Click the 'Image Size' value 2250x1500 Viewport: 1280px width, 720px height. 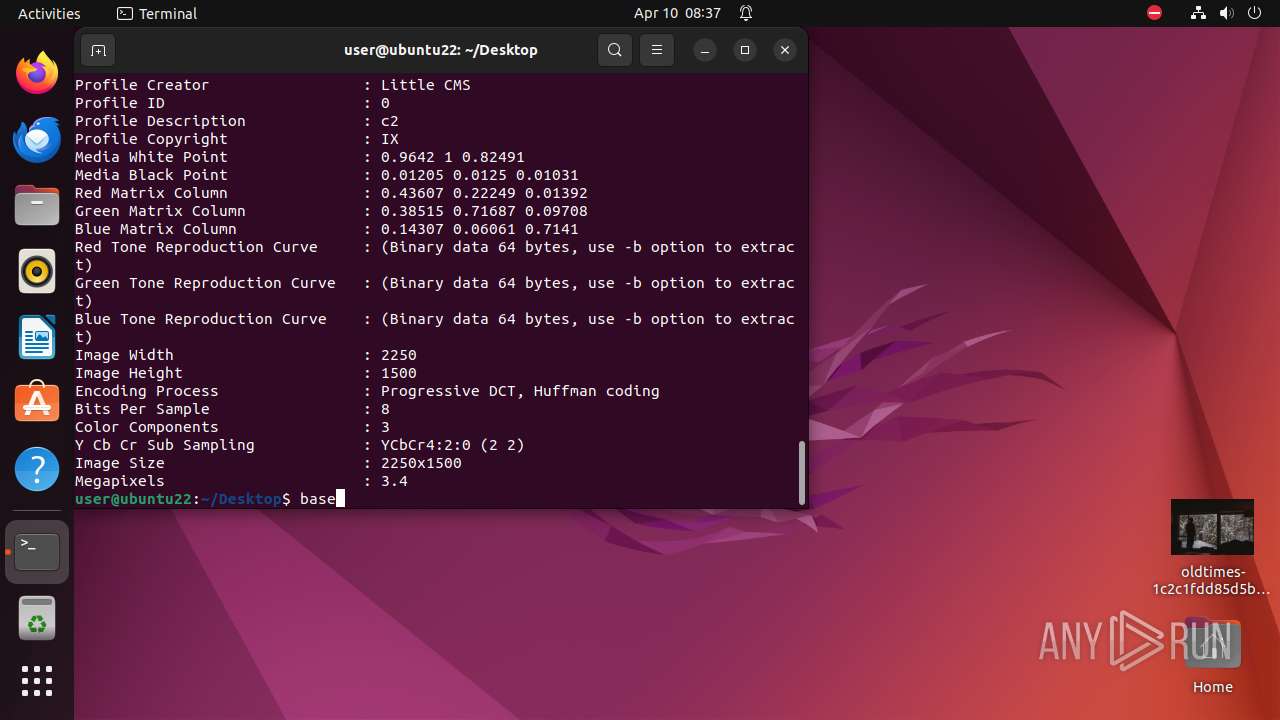(421, 463)
